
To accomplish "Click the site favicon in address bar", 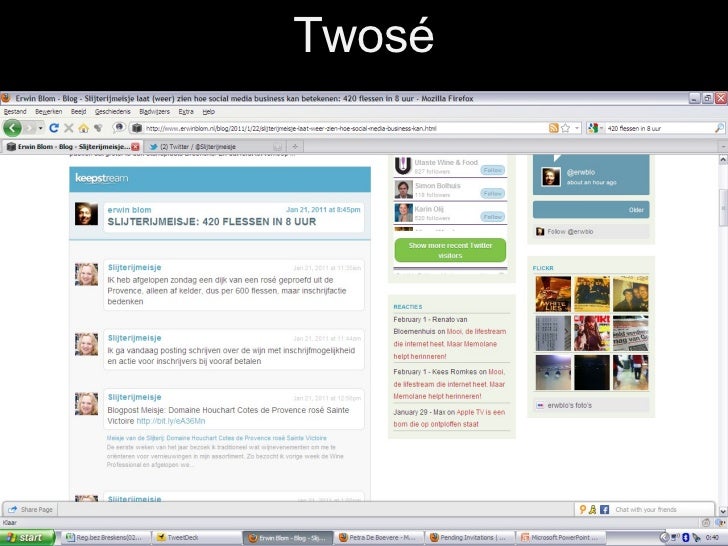I will tap(136, 128).
